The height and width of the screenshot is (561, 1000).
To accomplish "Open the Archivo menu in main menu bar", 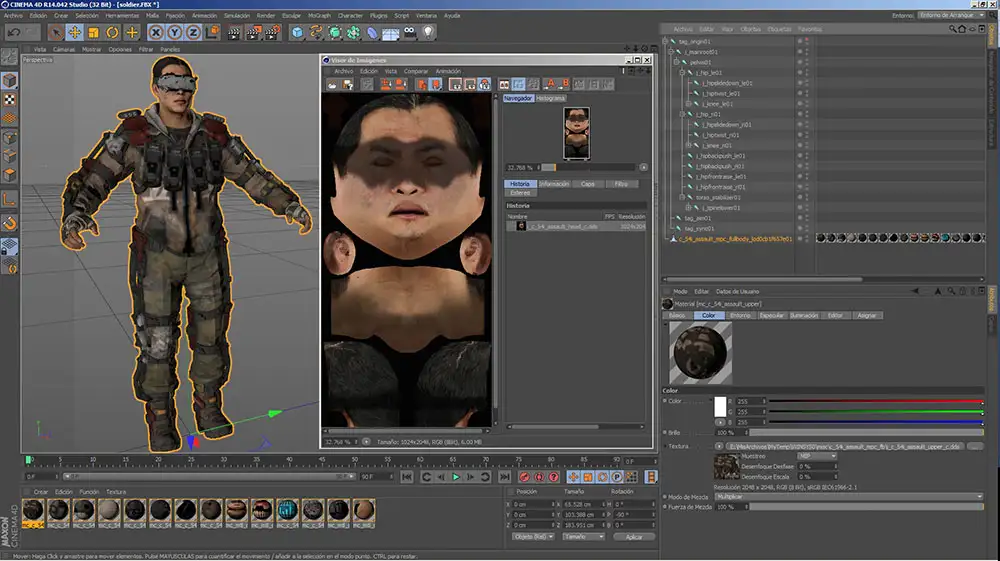I will pyautogui.click(x=13, y=15).
